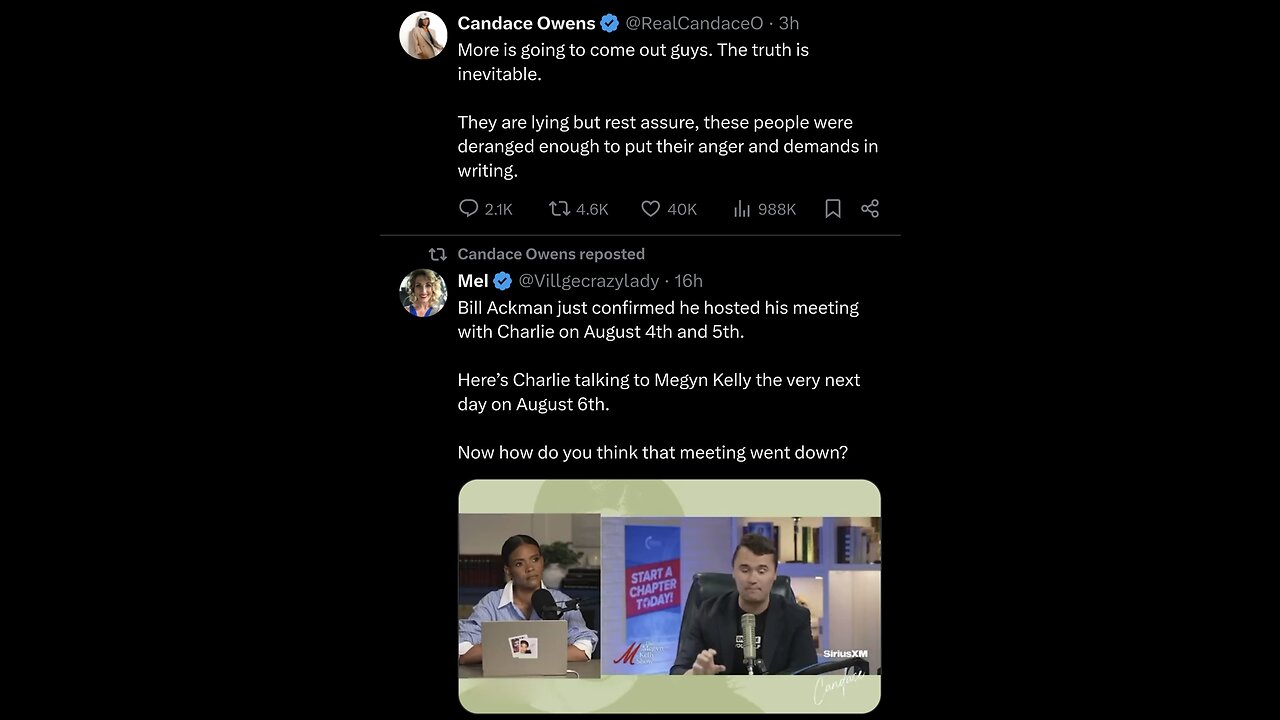1280x720 pixels.
Task: Open Mel's profile avatar
Action: click(423, 293)
